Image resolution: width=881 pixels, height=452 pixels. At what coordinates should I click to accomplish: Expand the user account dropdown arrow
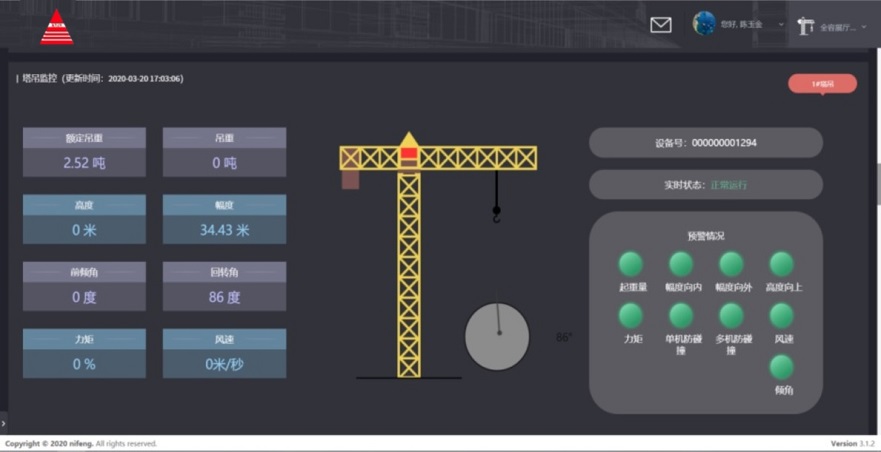click(x=781, y=25)
